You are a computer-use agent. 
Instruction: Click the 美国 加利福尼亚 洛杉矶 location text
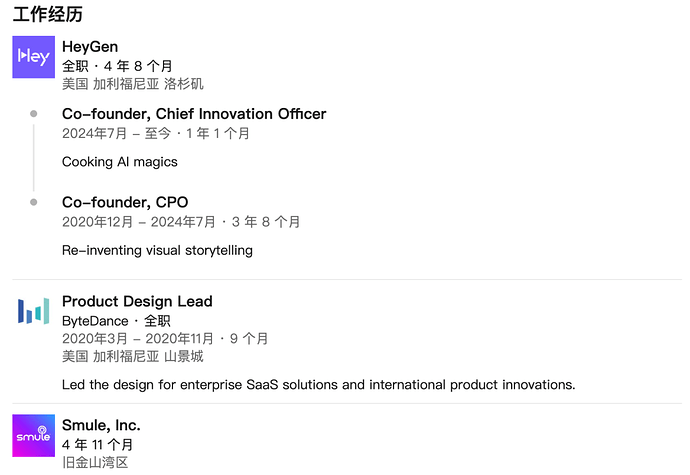[133, 84]
